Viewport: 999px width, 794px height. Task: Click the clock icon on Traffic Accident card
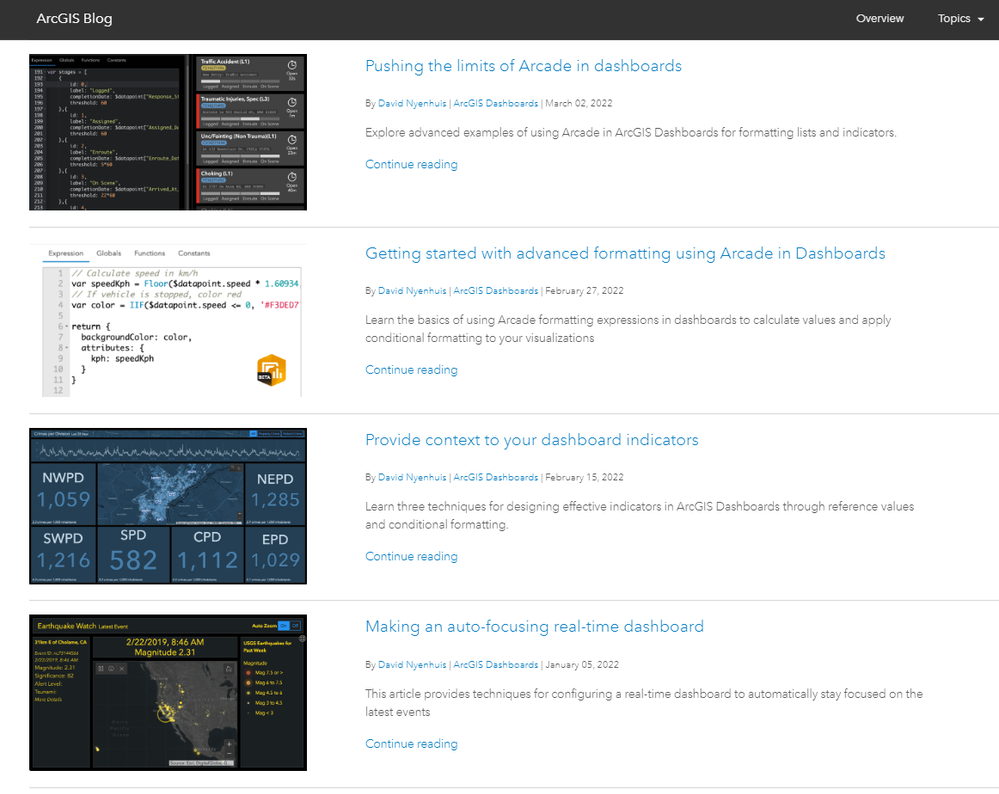(x=292, y=65)
